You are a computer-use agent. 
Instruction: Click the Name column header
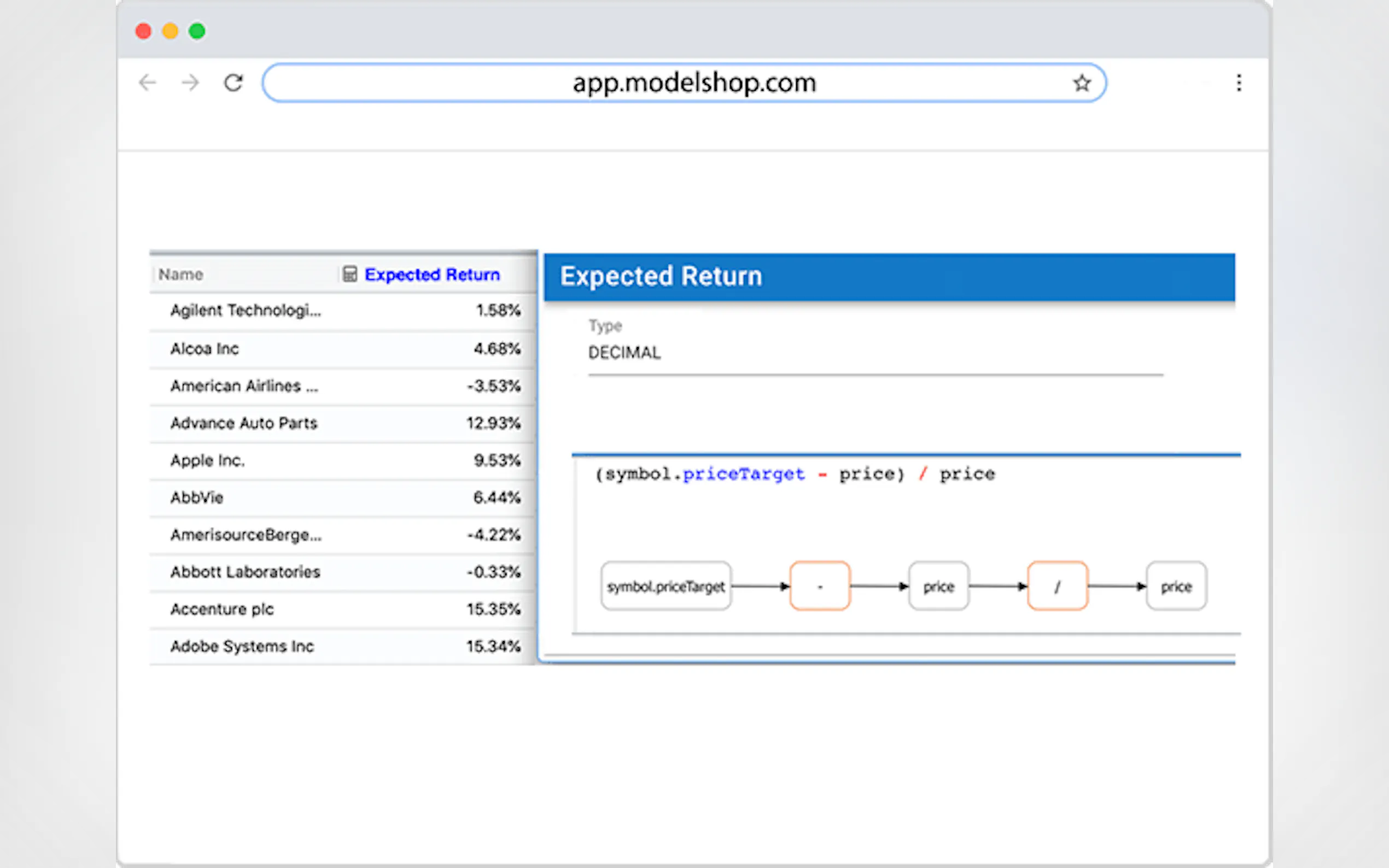[181, 274]
